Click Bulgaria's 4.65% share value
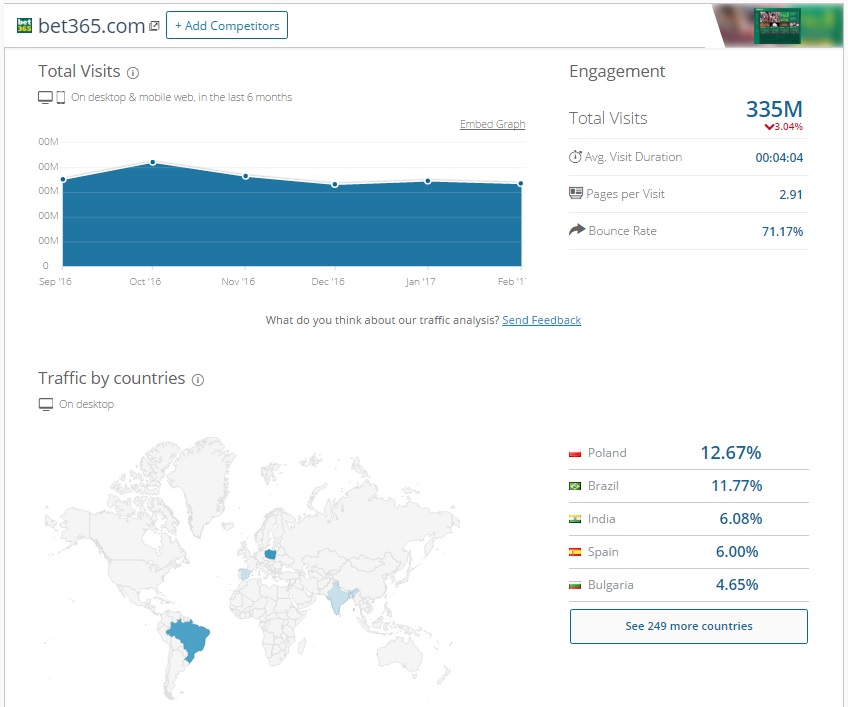Screen dimensions: 848x707 click(737, 585)
